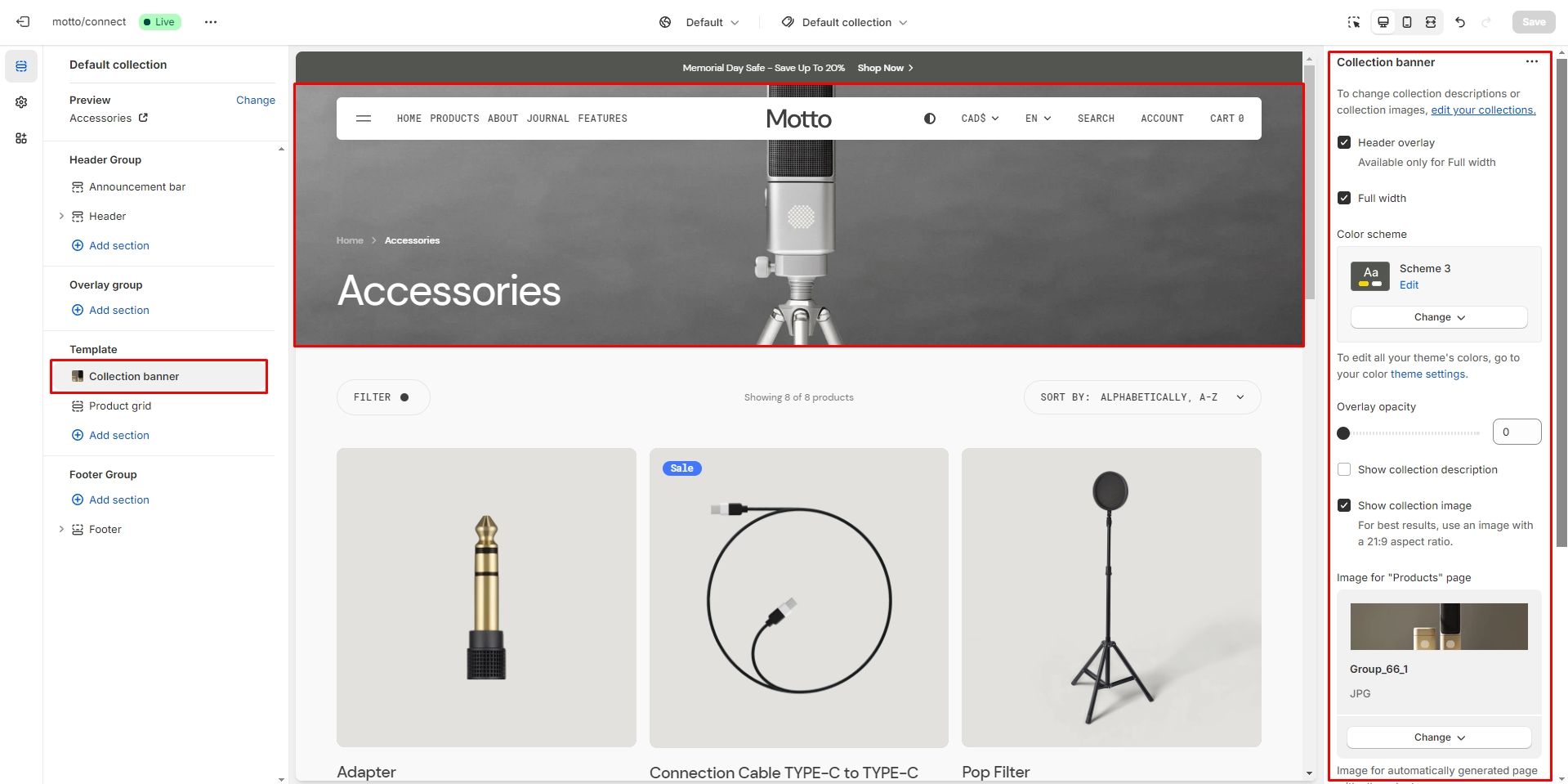
Task: Uncheck the Header overlay checkbox
Action: click(1344, 142)
